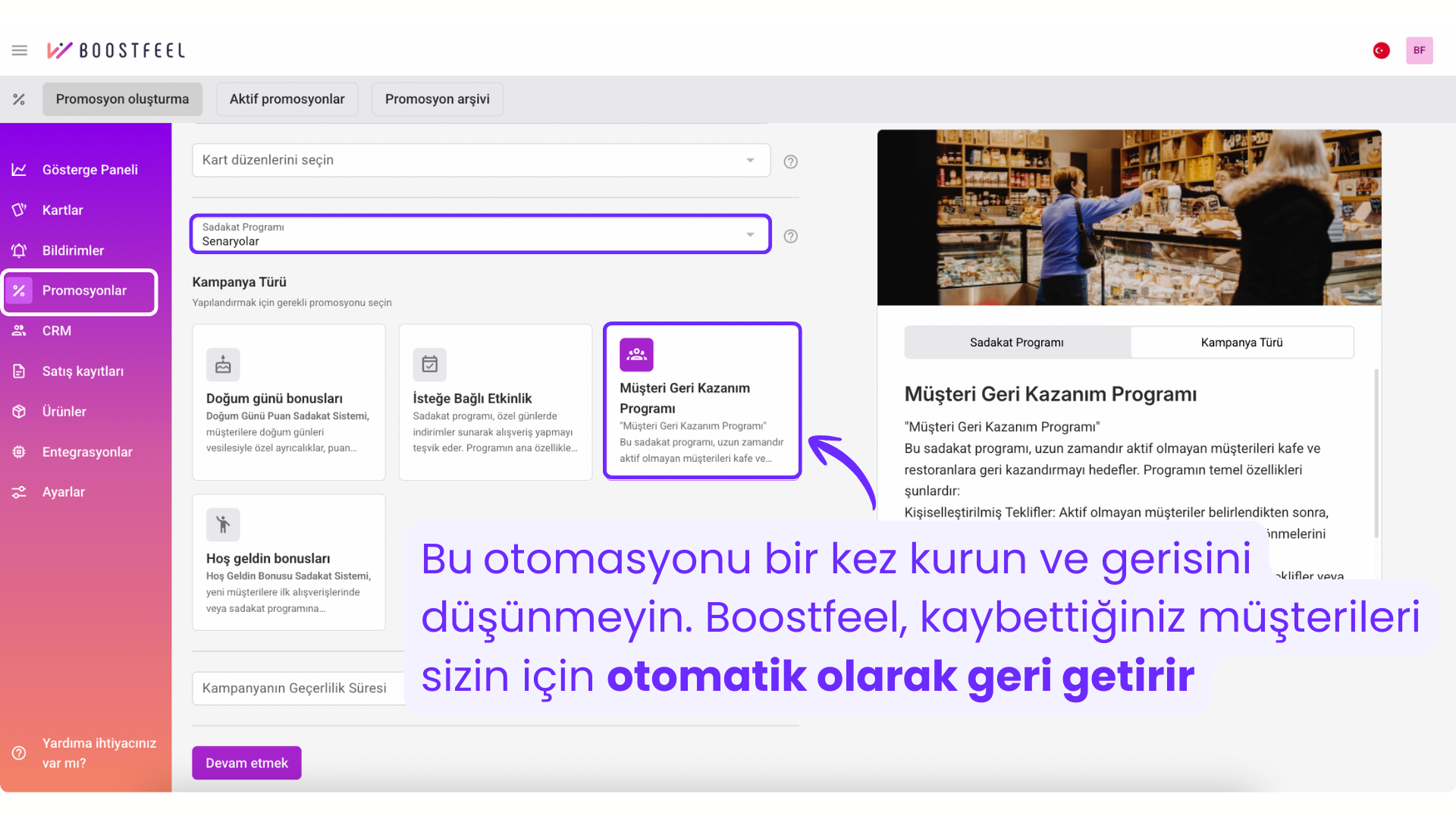The image size is (1456, 819).
Task: Switch to the Kampanya Türü preview tab
Action: coord(1241,343)
